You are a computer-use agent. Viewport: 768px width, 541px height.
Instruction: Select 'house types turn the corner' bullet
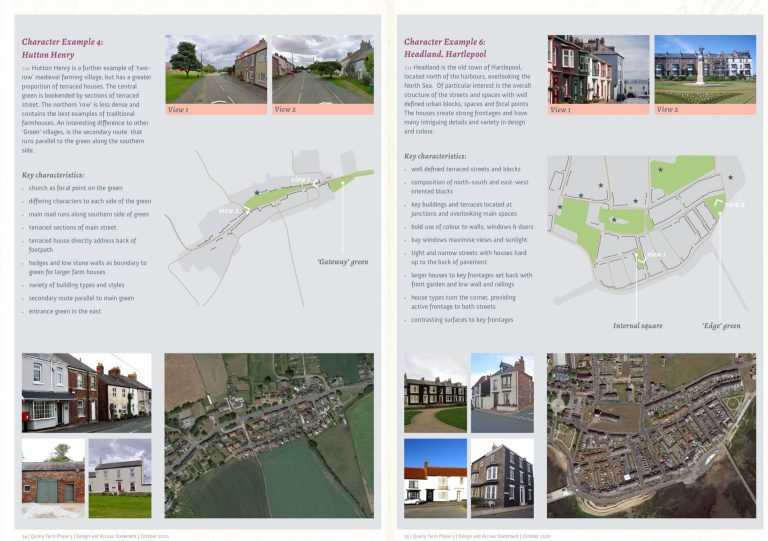tap(463, 302)
